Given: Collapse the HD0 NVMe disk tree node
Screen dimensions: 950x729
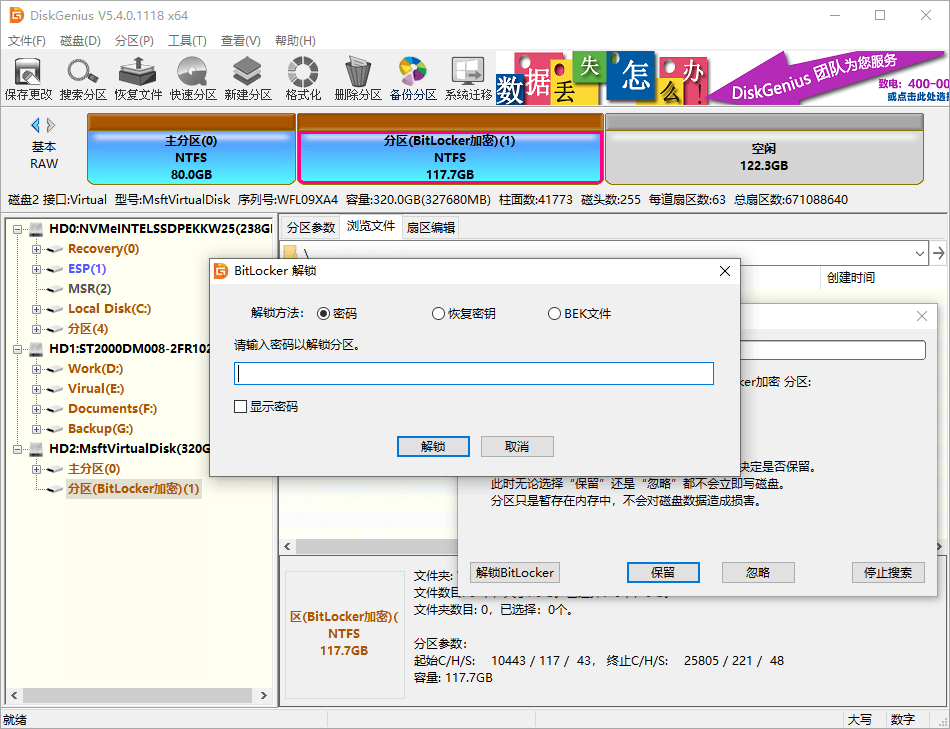Looking at the screenshot, I should (x=17, y=229).
